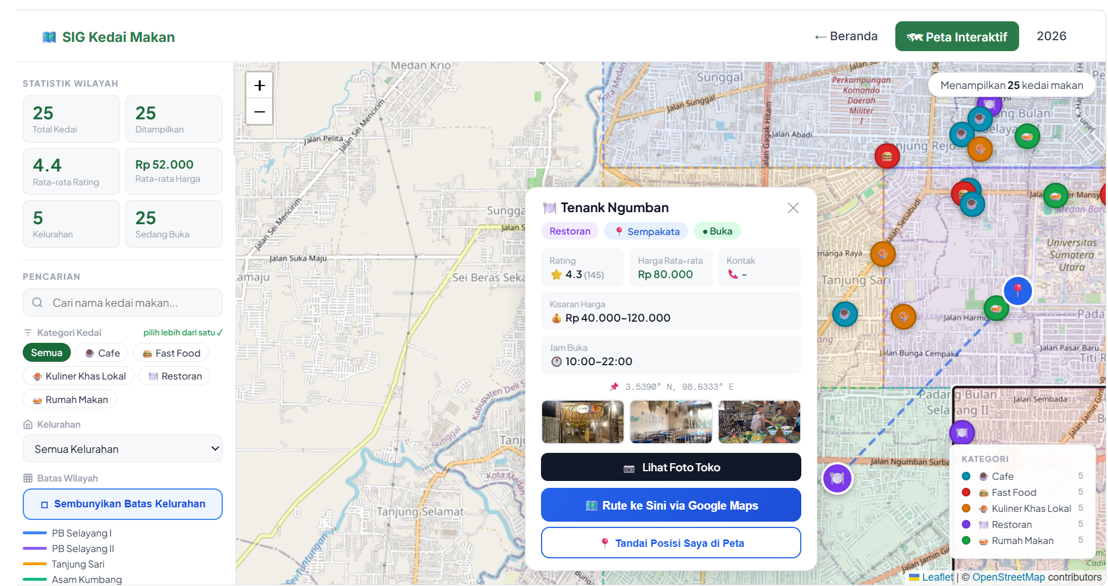
Task: Click the pushpin icon beside coordinates
Action: (x=614, y=387)
